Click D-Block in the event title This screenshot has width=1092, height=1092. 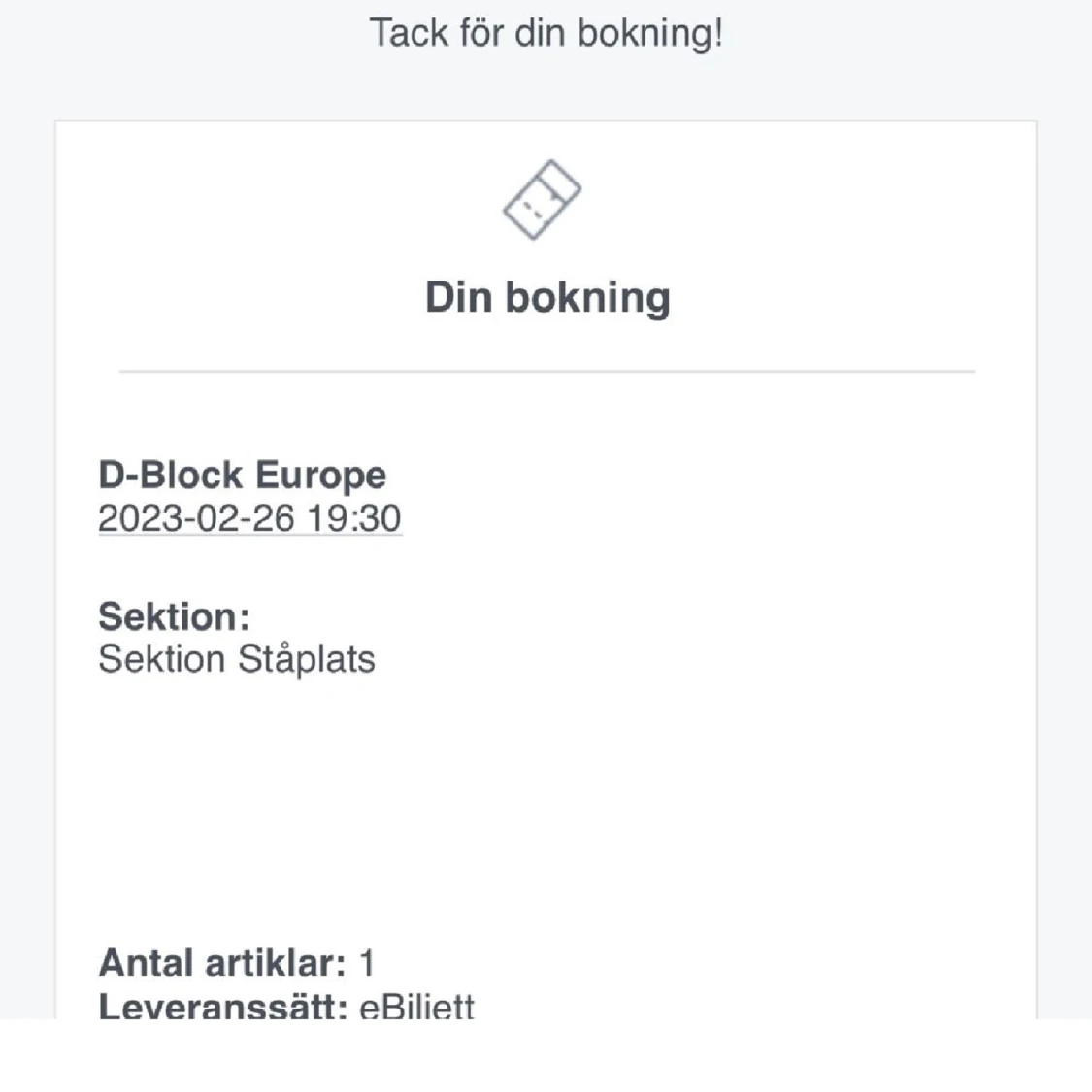(x=171, y=475)
